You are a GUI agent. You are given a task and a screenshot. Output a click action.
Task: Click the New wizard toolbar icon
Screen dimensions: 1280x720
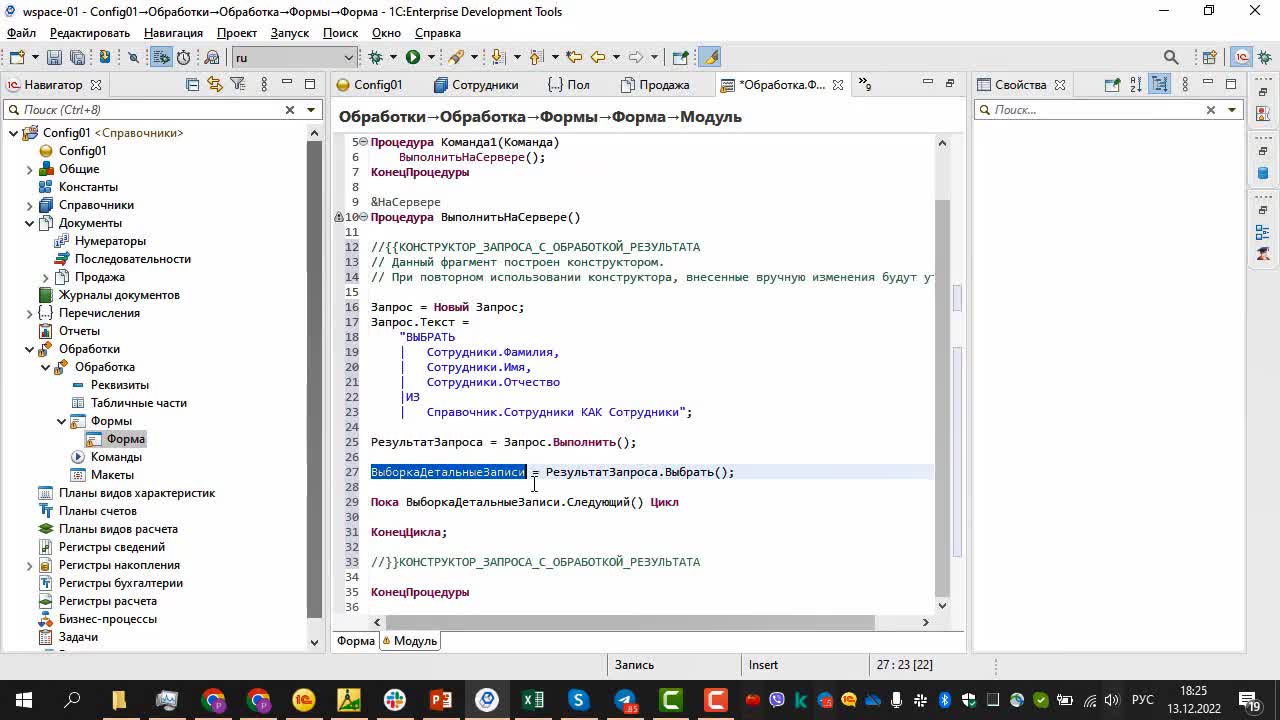[17, 58]
